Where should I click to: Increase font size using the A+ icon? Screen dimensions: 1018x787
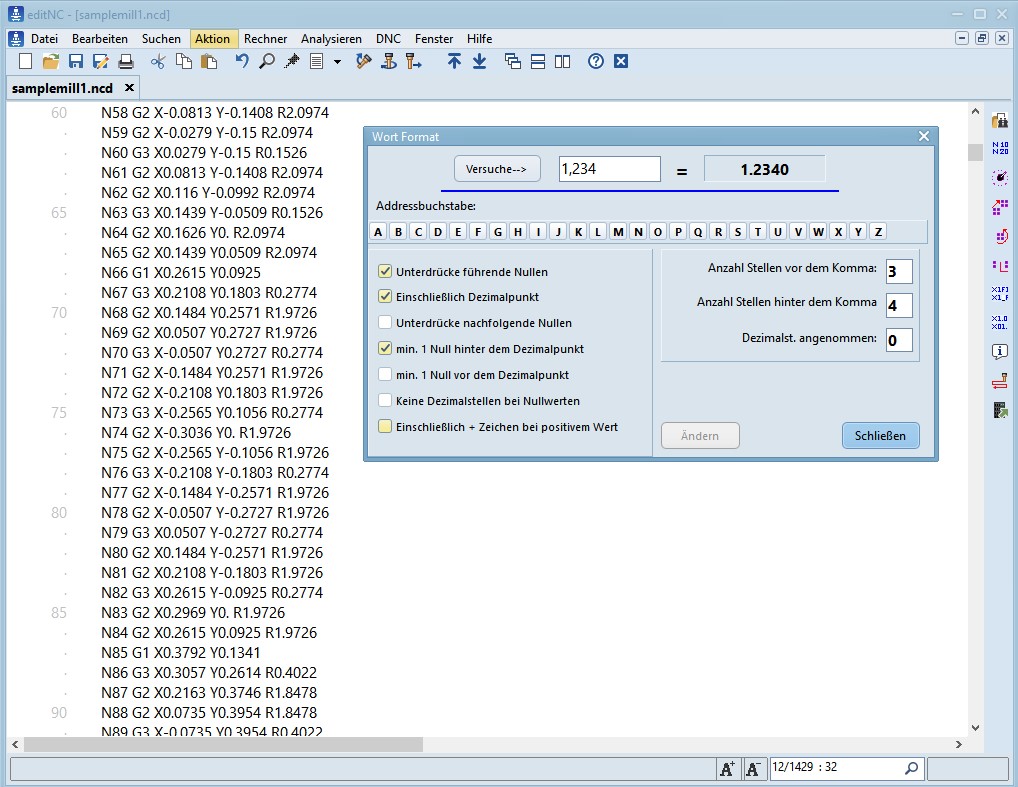[728, 768]
